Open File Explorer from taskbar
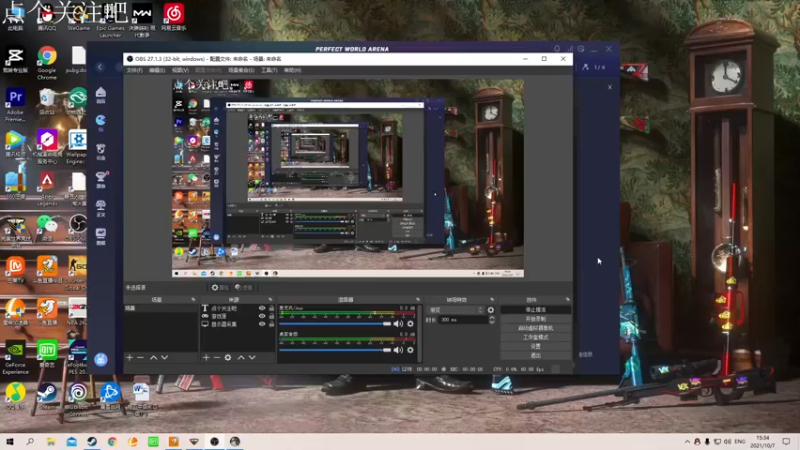The height and width of the screenshot is (450, 800). point(51,441)
